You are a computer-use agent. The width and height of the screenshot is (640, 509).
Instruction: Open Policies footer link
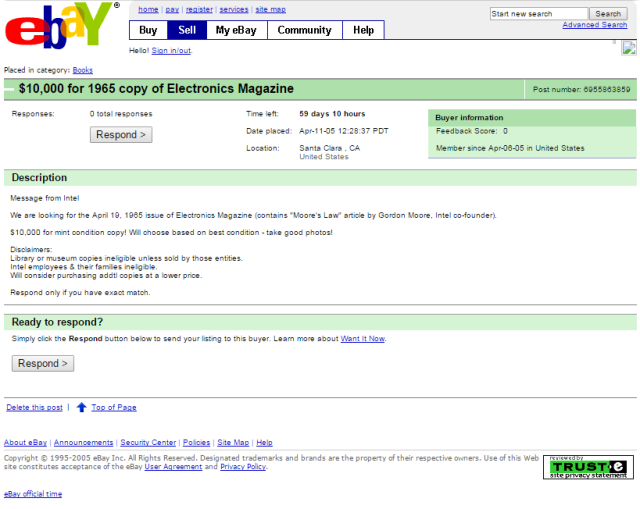196,442
